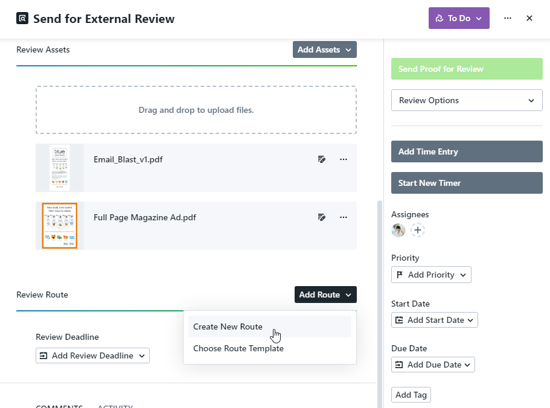The width and height of the screenshot is (550, 408).
Task: Open the Add Due Date dropdown
Action: (x=433, y=364)
